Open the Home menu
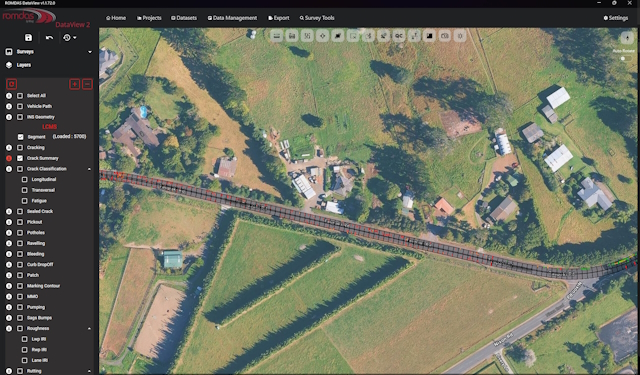The width and height of the screenshot is (640, 375). (x=116, y=18)
